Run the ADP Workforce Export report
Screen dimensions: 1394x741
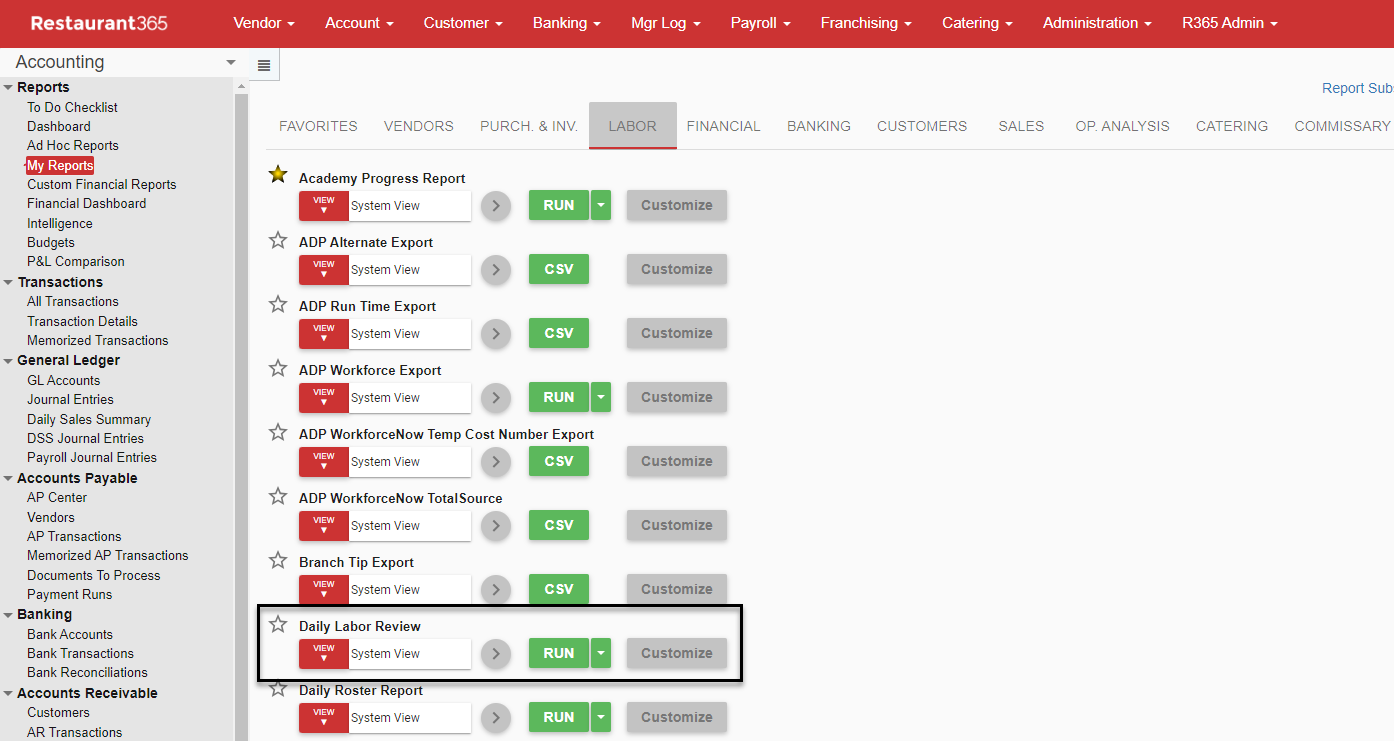(x=559, y=397)
